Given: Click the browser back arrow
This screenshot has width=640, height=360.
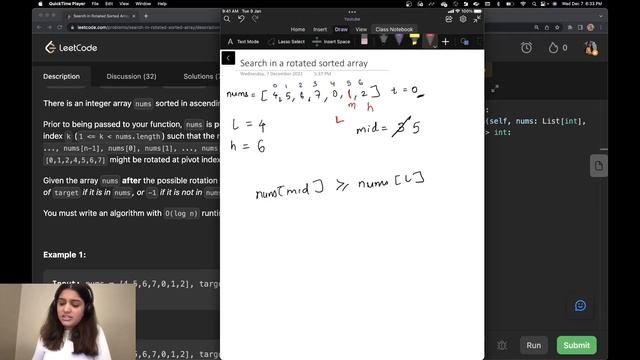Looking at the screenshot, I should click(x=39, y=27).
